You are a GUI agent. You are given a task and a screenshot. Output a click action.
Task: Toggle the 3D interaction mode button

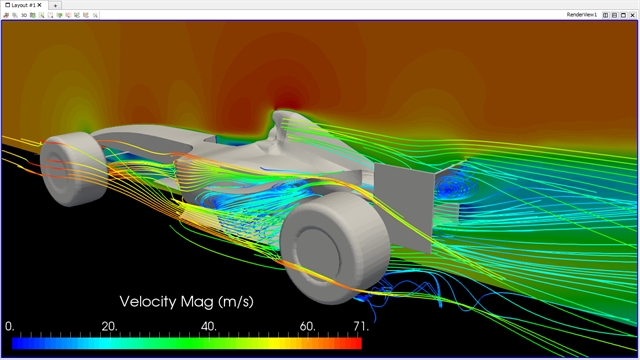(x=24, y=15)
